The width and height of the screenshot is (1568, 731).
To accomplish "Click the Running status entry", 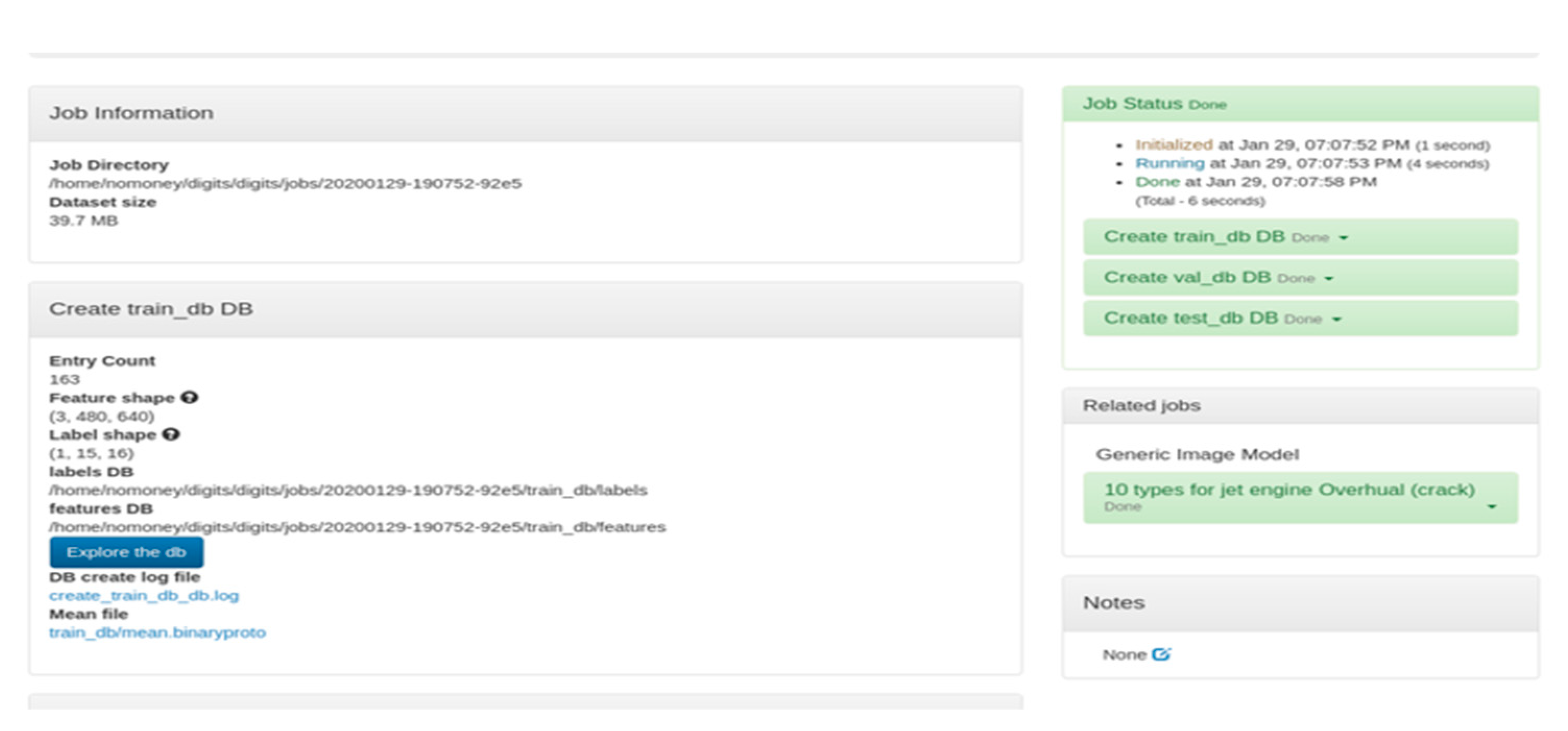I will [1169, 163].
